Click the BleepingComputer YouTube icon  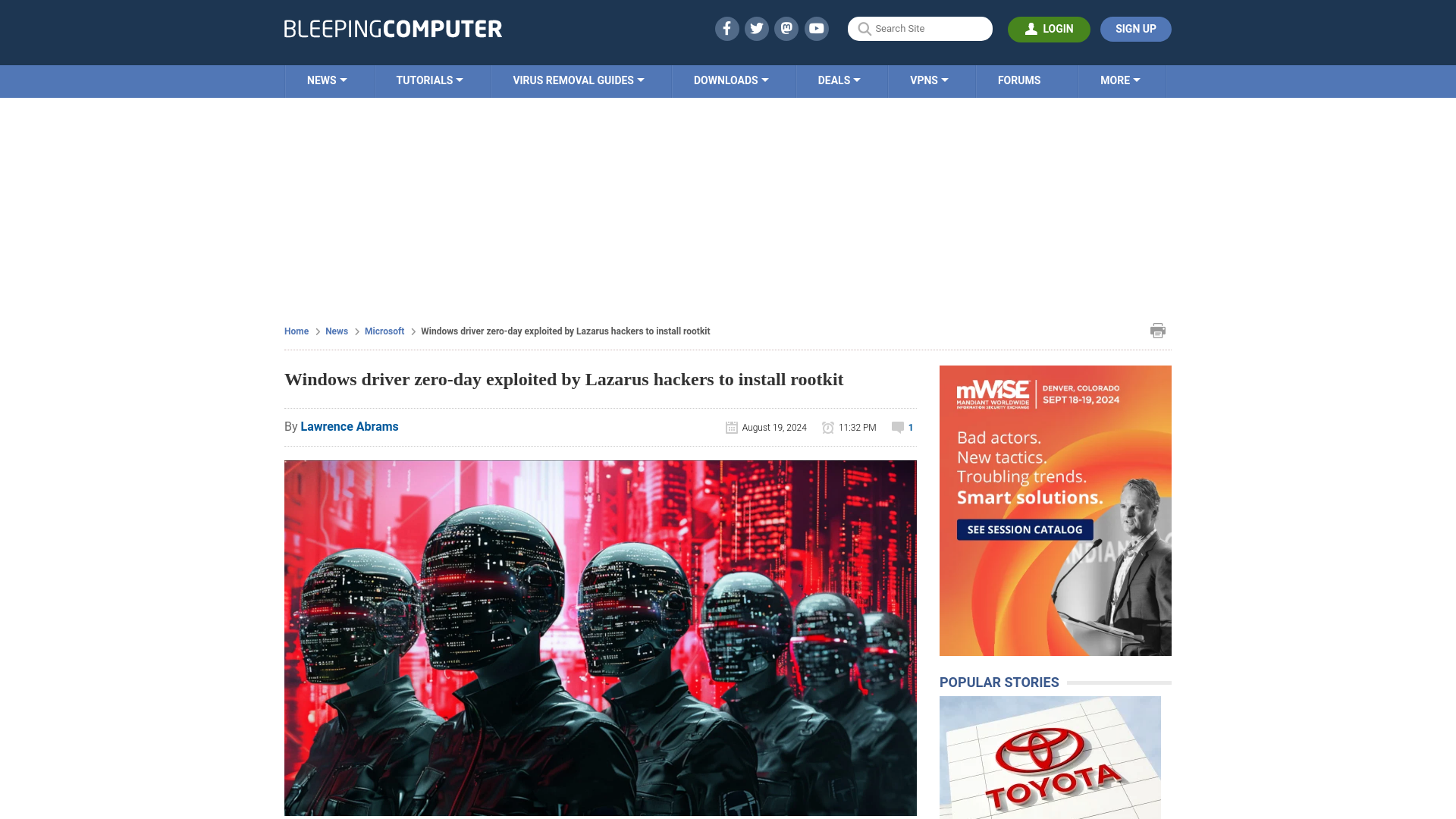coord(816,28)
